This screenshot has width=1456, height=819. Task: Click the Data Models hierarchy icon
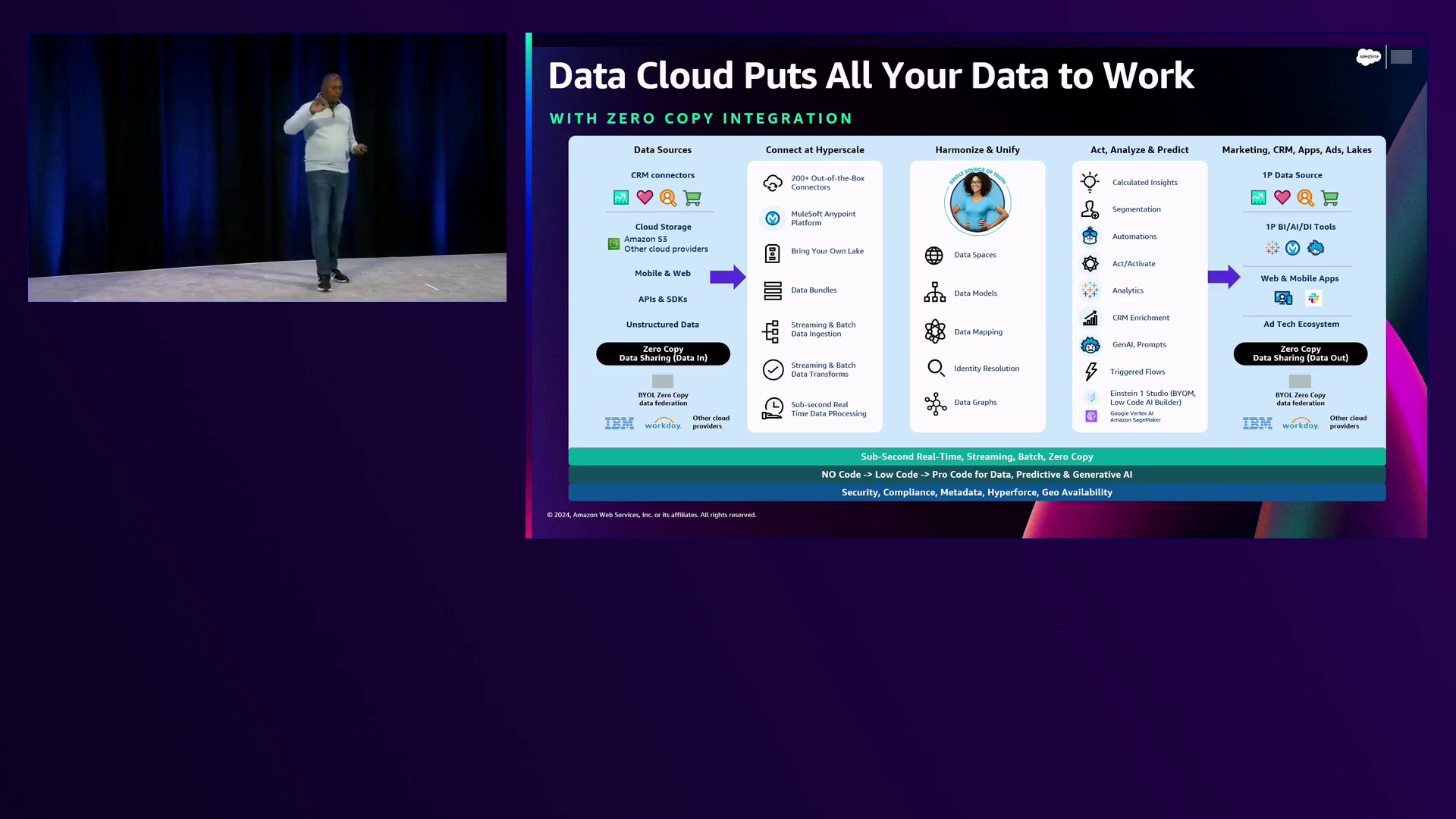(934, 293)
